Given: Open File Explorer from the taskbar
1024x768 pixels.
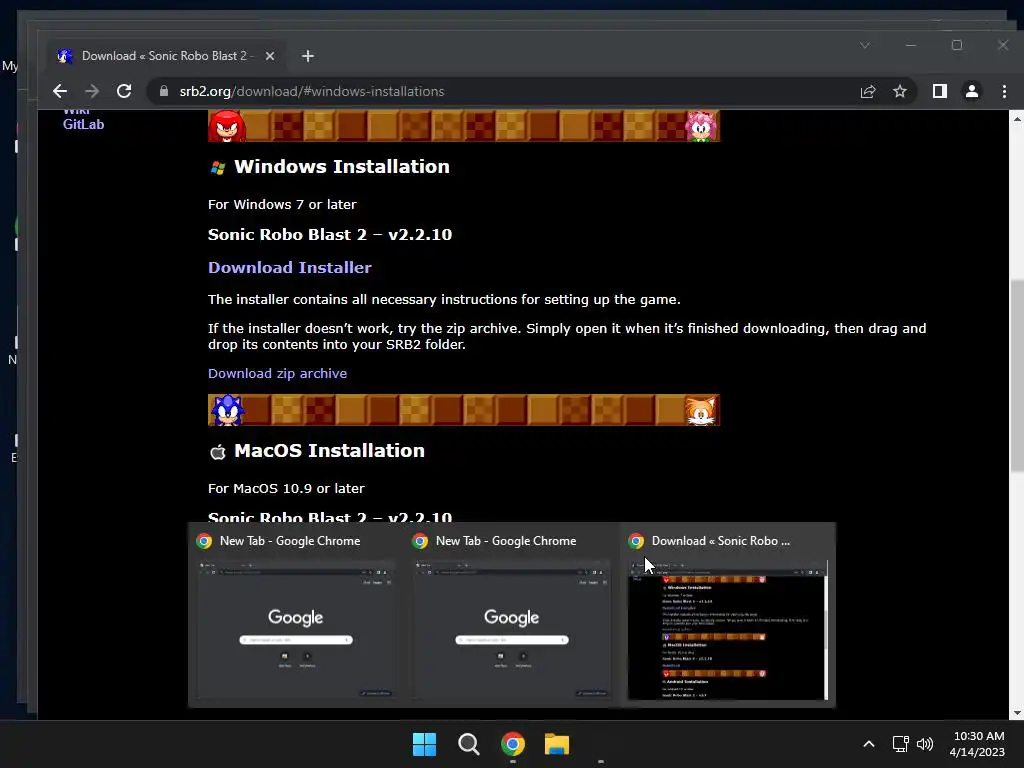Looking at the screenshot, I should (x=557, y=744).
